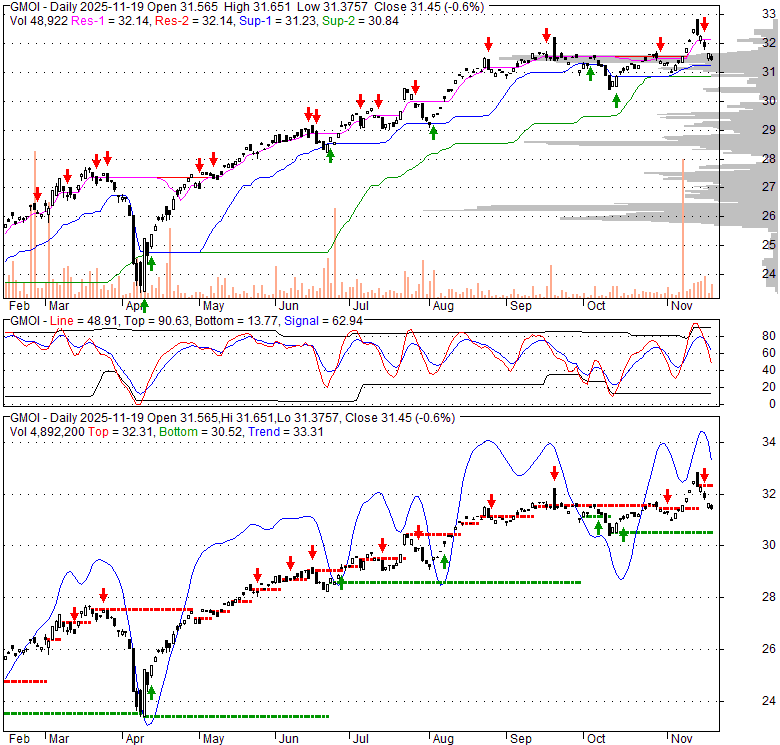Click the 80 level label on the oscillator axis

point(769,336)
